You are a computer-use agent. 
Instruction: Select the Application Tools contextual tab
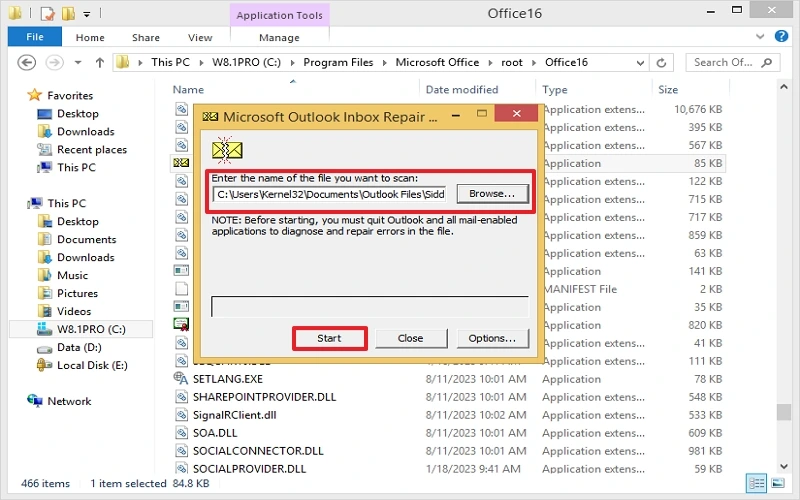[279, 15]
